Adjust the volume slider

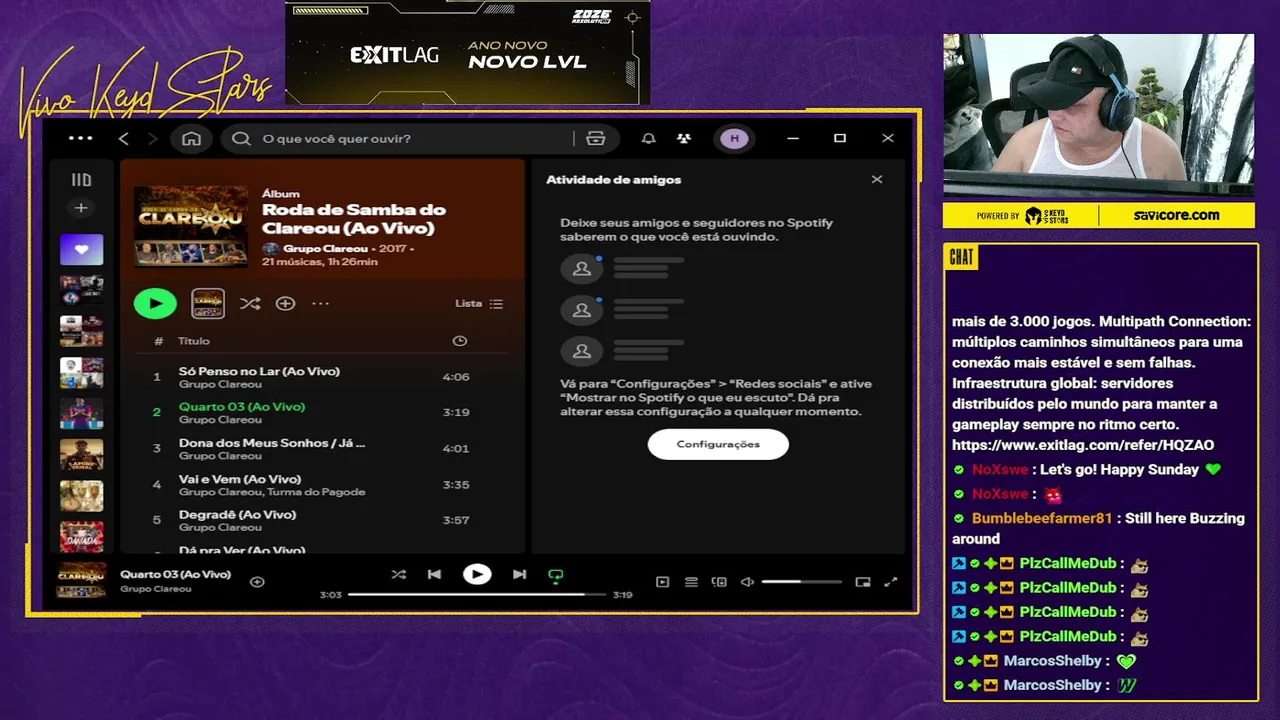pyautogui.click(x=801, y=582)
